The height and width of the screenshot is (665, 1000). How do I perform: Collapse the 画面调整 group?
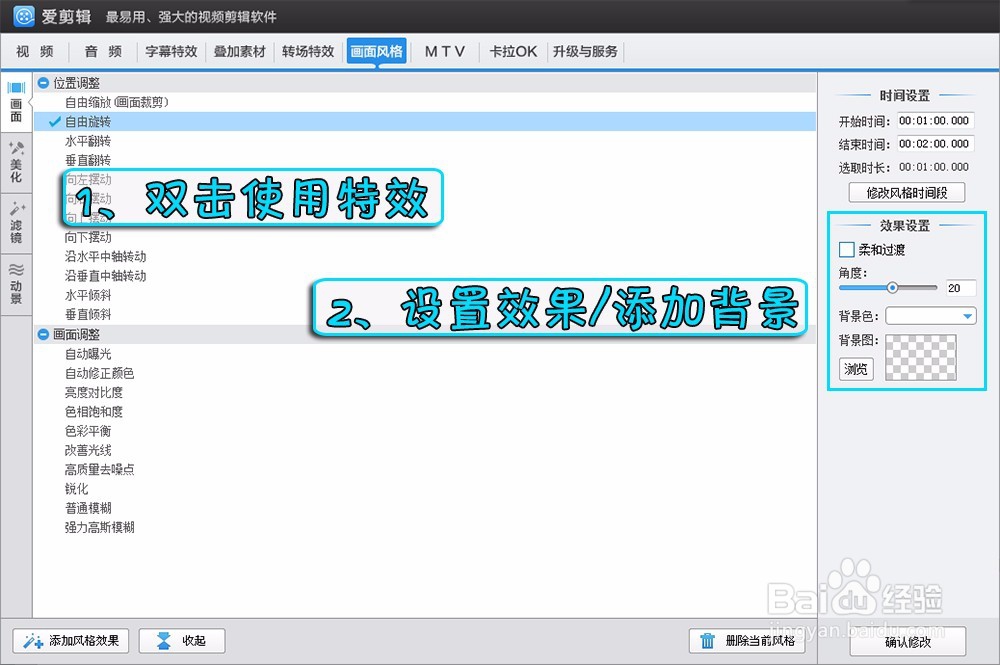(43, 334)
